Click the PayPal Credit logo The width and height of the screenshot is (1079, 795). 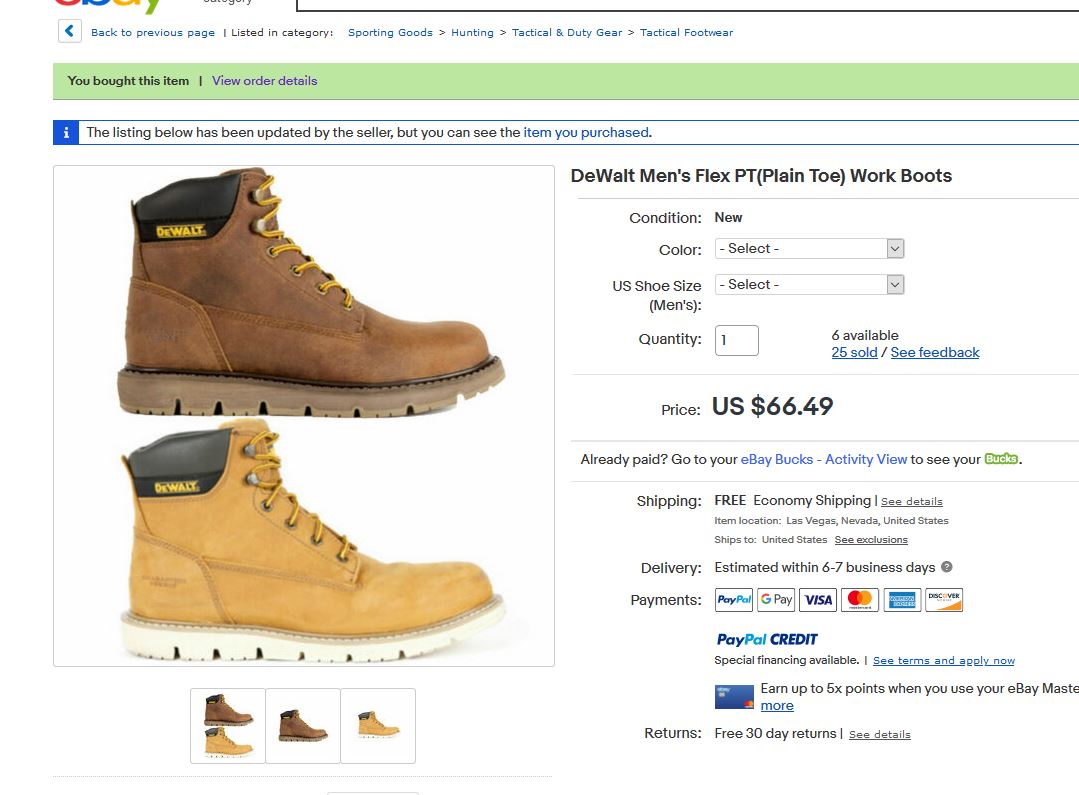767,639
